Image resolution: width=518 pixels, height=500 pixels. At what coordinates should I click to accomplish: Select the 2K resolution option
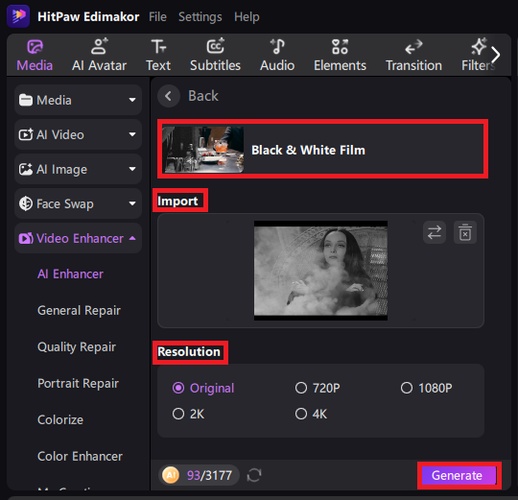click(x=188, y=414)
